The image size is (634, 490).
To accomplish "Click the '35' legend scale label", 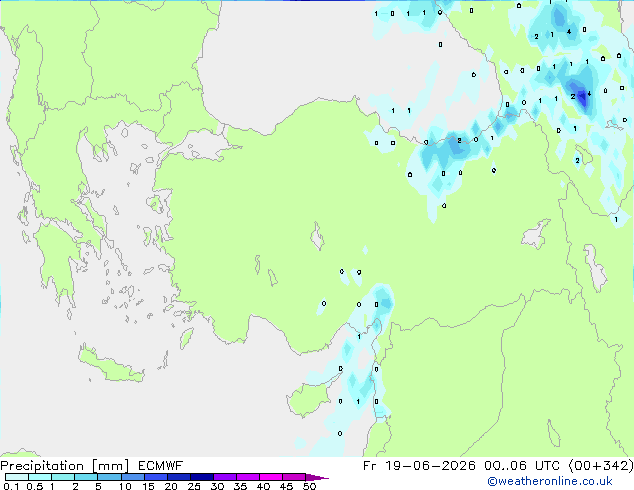I will [x=240, y=486].
